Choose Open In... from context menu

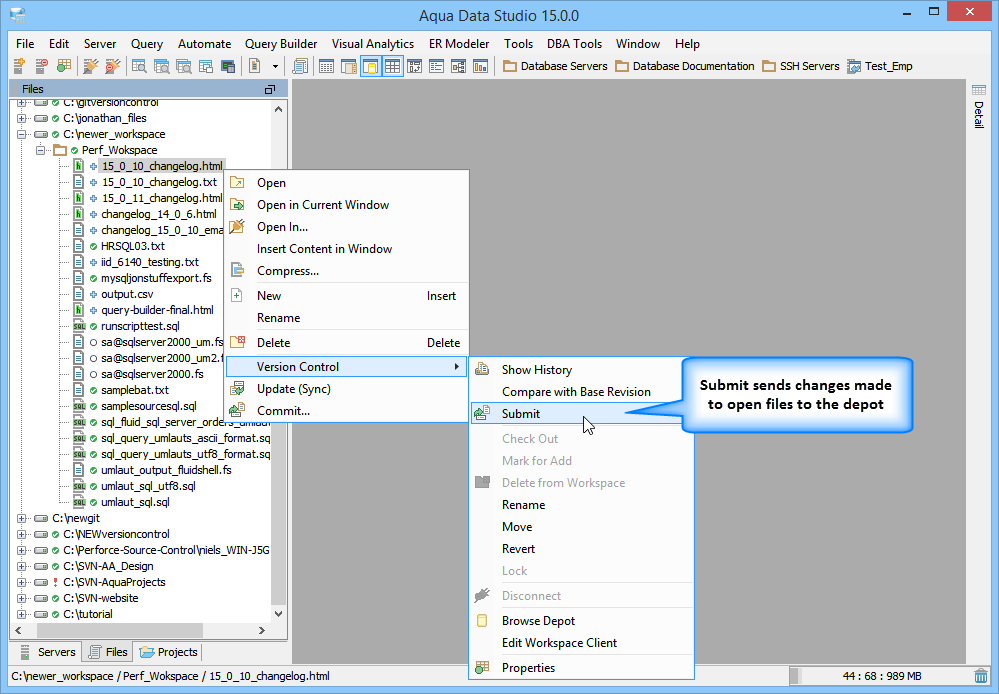click(x=347, y=227)
